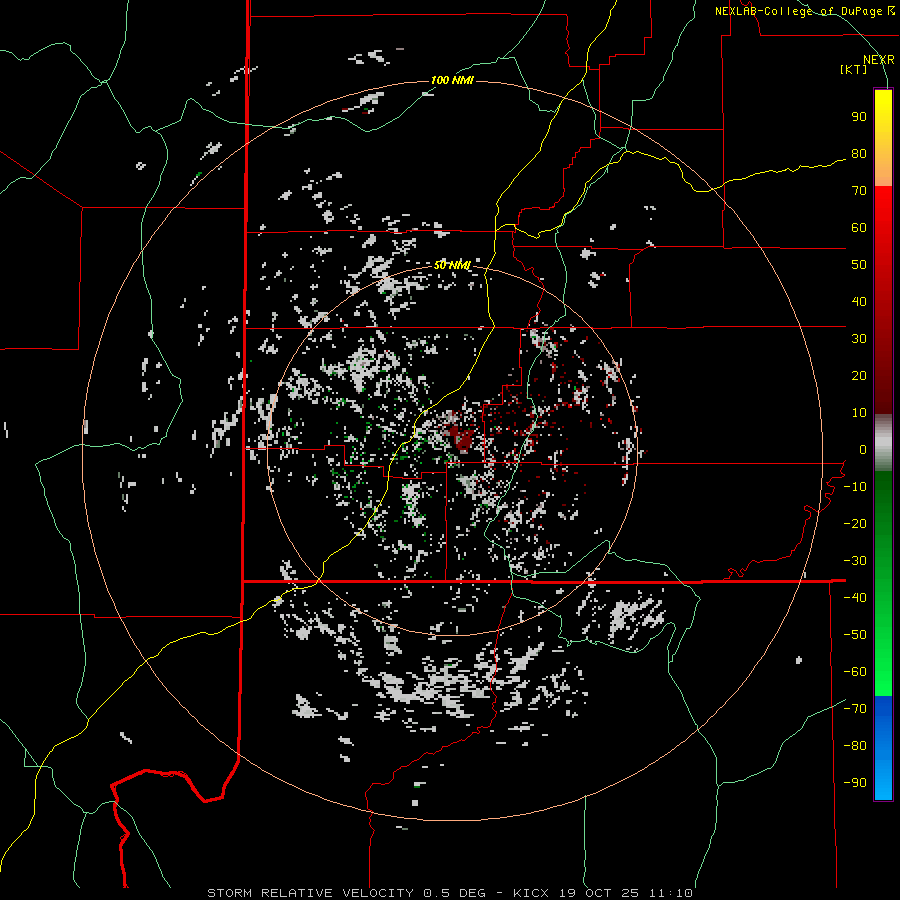
Task: Click the 40 value on velocity scale
Action: coord(859,301)
